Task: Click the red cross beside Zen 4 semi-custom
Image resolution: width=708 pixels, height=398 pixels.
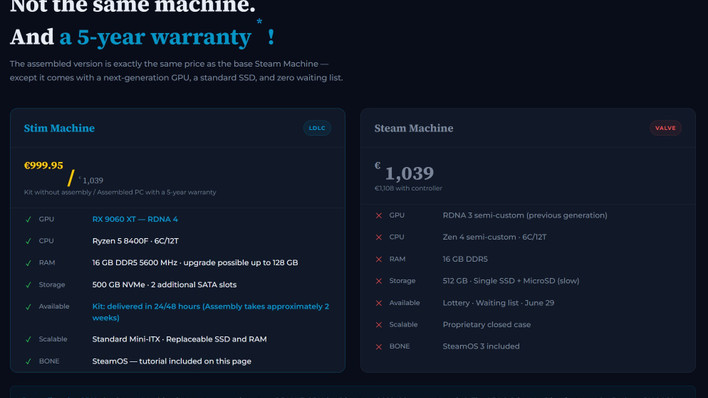Action: click(x=379, y=238)
